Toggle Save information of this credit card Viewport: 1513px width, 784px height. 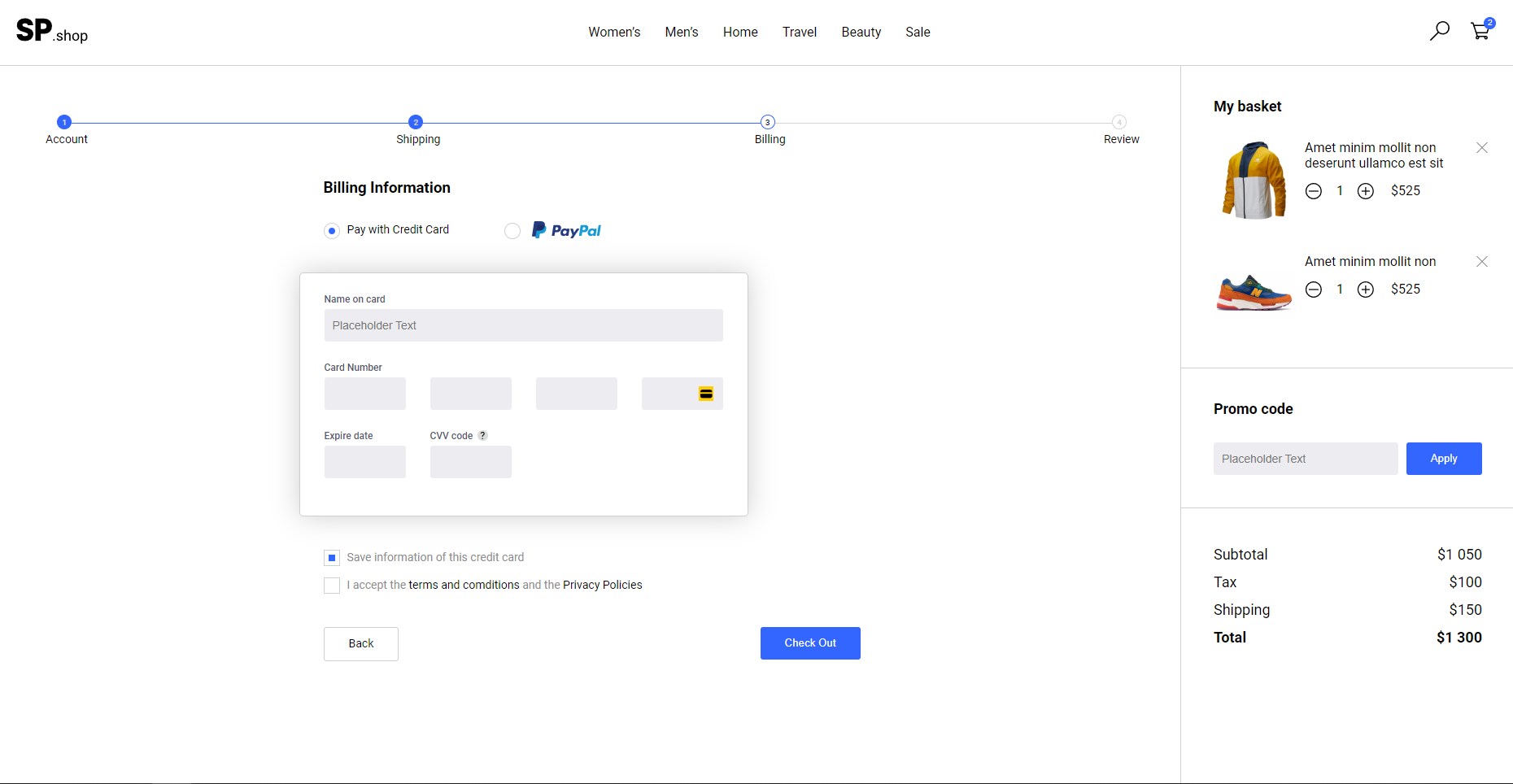click(332, 558)
